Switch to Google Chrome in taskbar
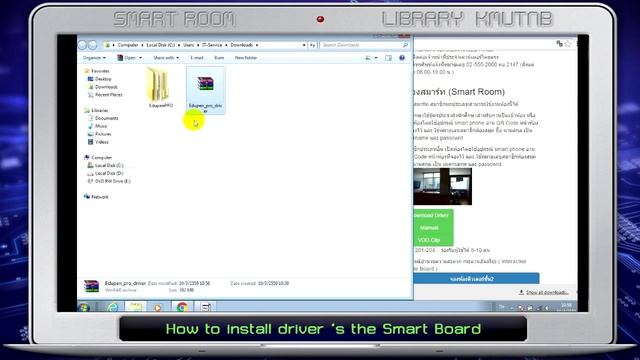 coord(182,307)
